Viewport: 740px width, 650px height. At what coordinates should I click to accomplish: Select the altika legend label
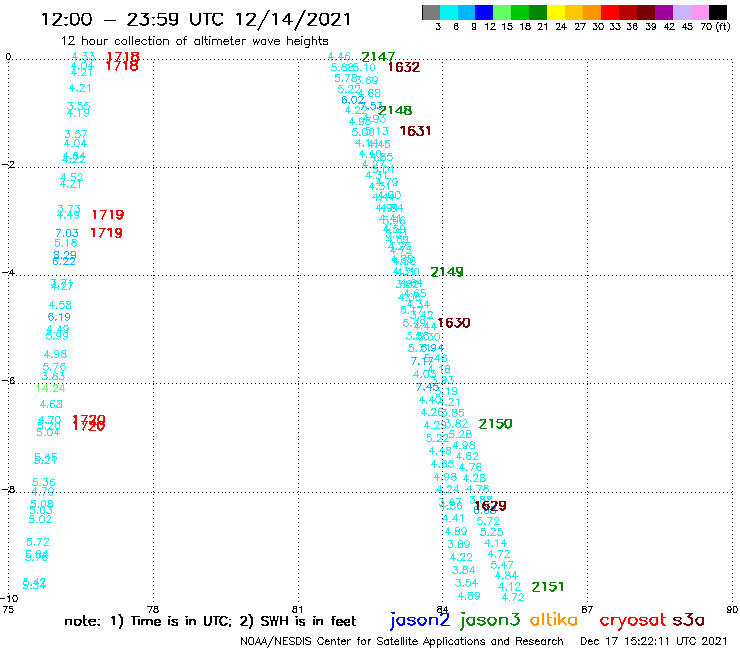pyautogui.click(x=554, y=620)
